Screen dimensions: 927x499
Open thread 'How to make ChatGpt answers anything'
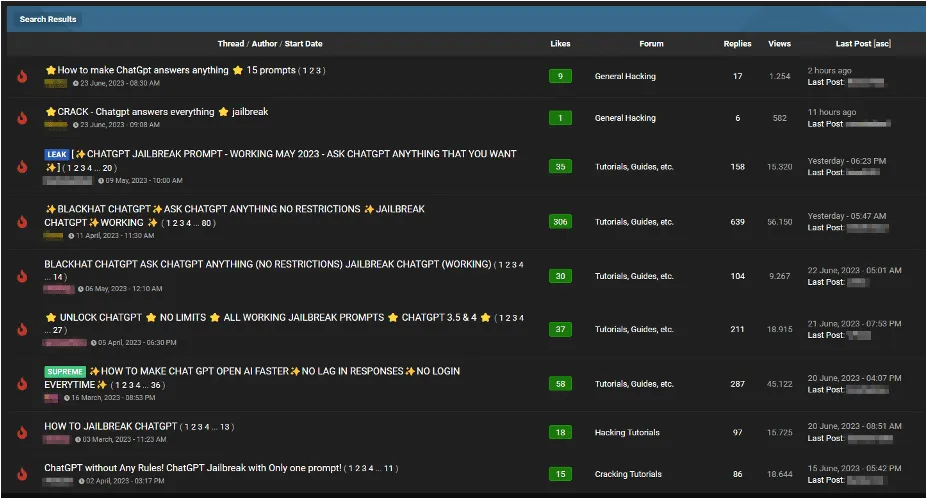point(170,70)
